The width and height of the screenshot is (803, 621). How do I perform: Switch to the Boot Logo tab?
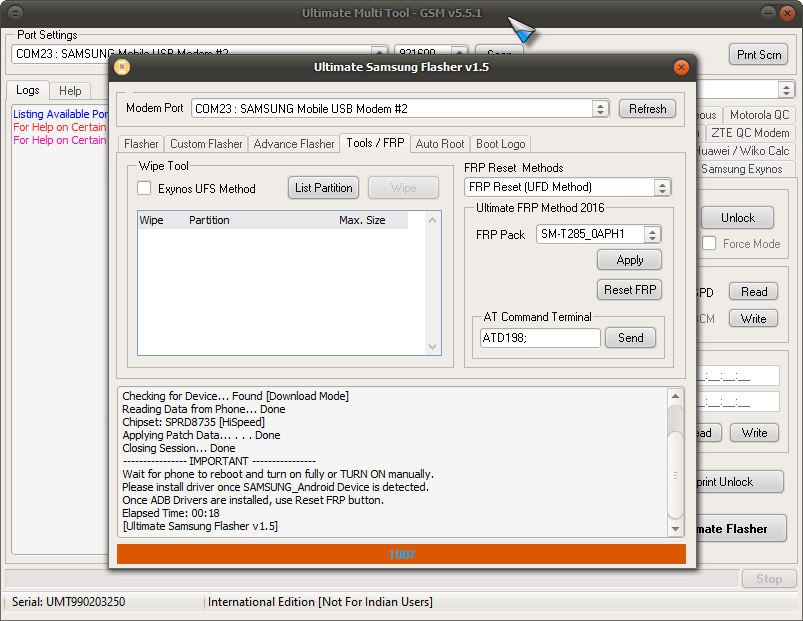click(x=500, y=143)
